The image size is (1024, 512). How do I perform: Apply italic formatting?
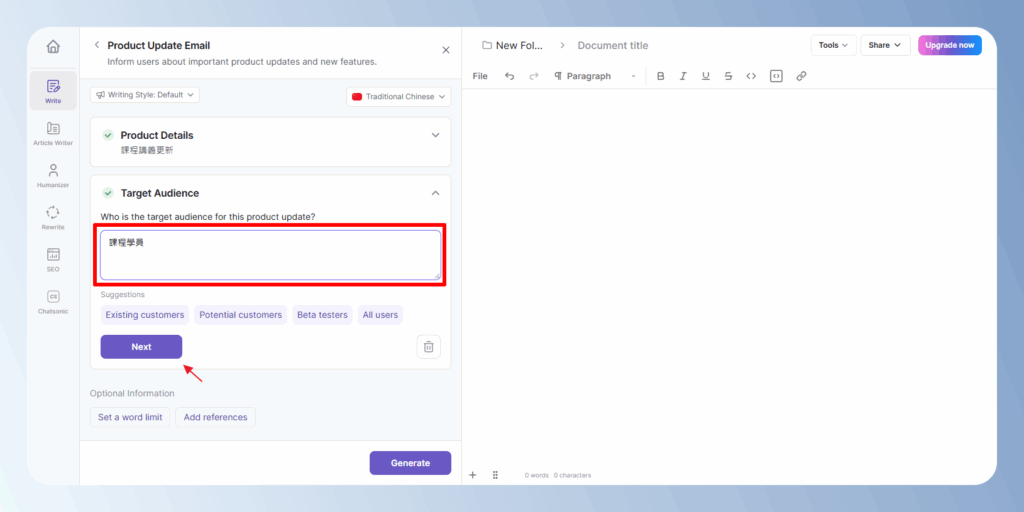683,76
